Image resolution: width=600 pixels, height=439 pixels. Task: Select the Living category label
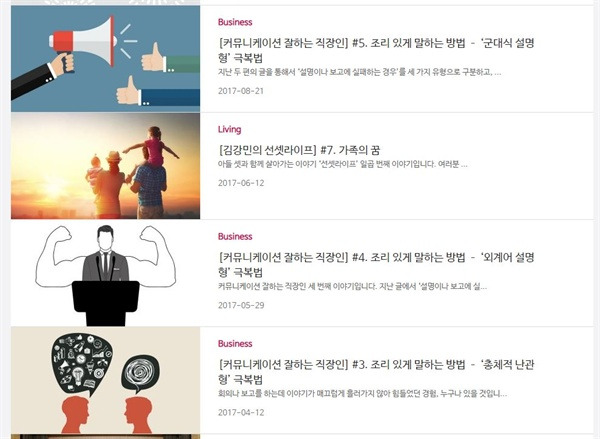[229, 129]
